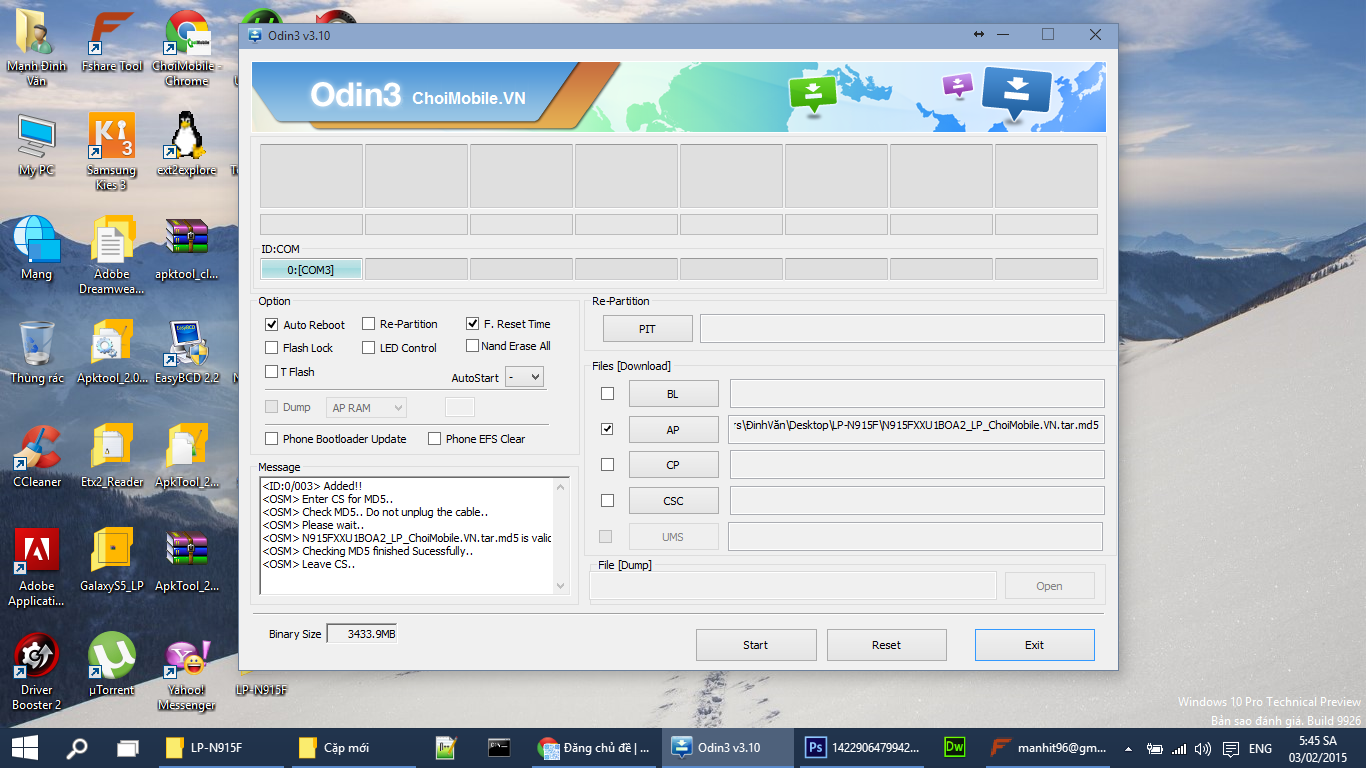The width and height of the screenshot is (1366, 768).
Task: Click the AP file selection button
Action: [673, 430]
